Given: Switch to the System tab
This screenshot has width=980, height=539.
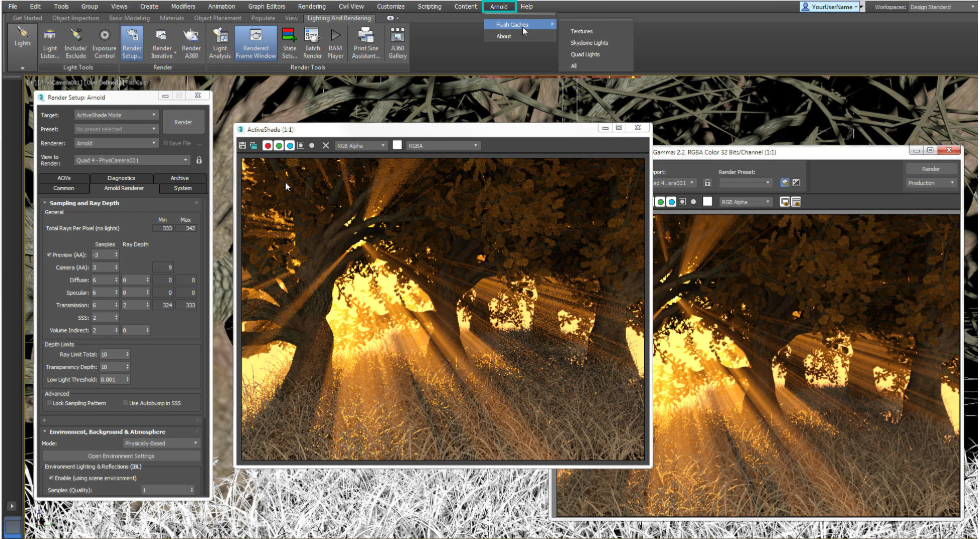Looking at the screenshot, I should click(x=182, y=188).
